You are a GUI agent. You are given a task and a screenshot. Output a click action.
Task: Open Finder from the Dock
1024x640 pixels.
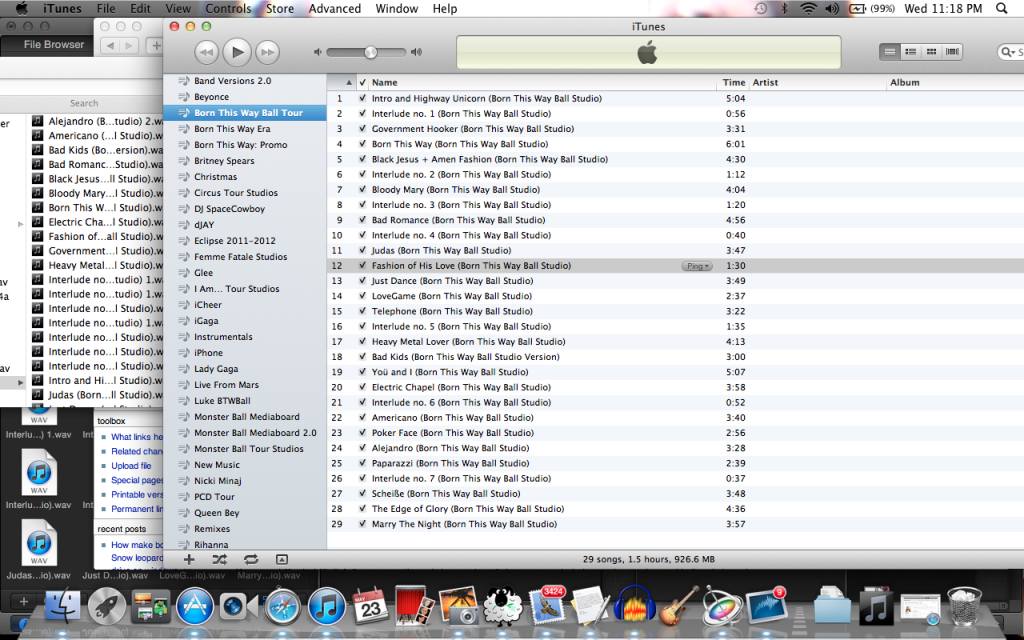(63, 607)
